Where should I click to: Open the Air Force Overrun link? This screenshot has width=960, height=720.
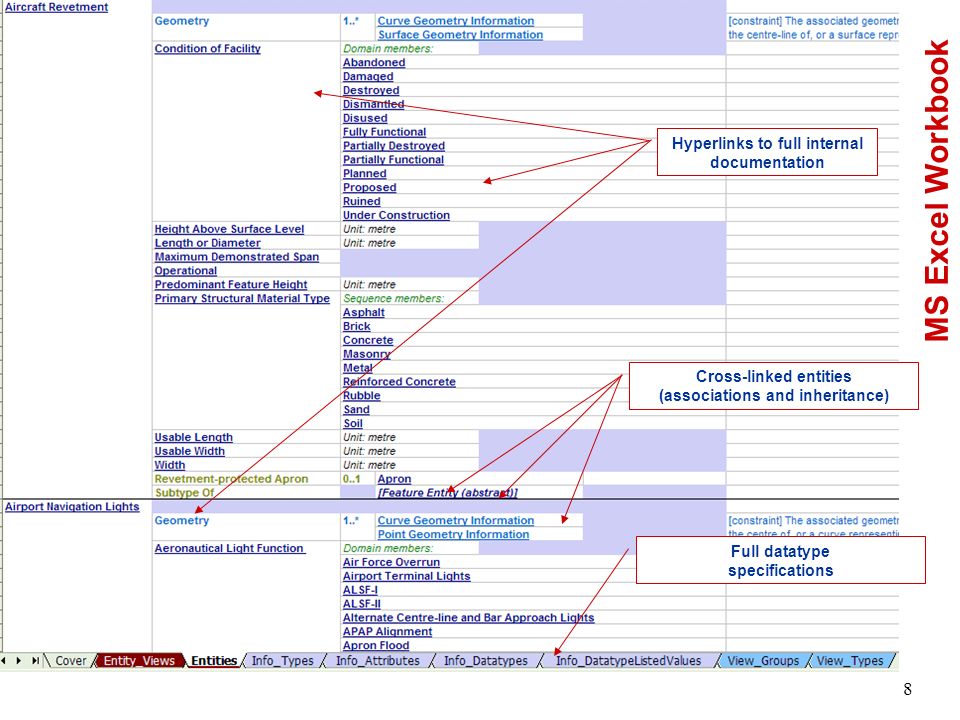pos(391,562)
